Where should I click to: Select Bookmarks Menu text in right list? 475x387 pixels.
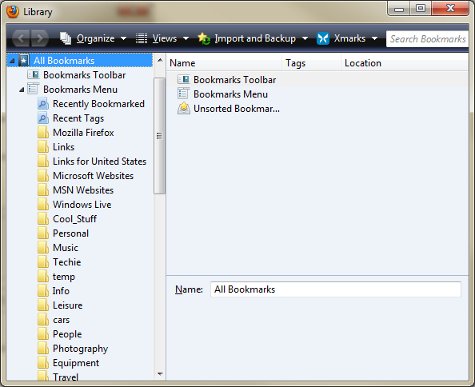click(x=230, y=94)
